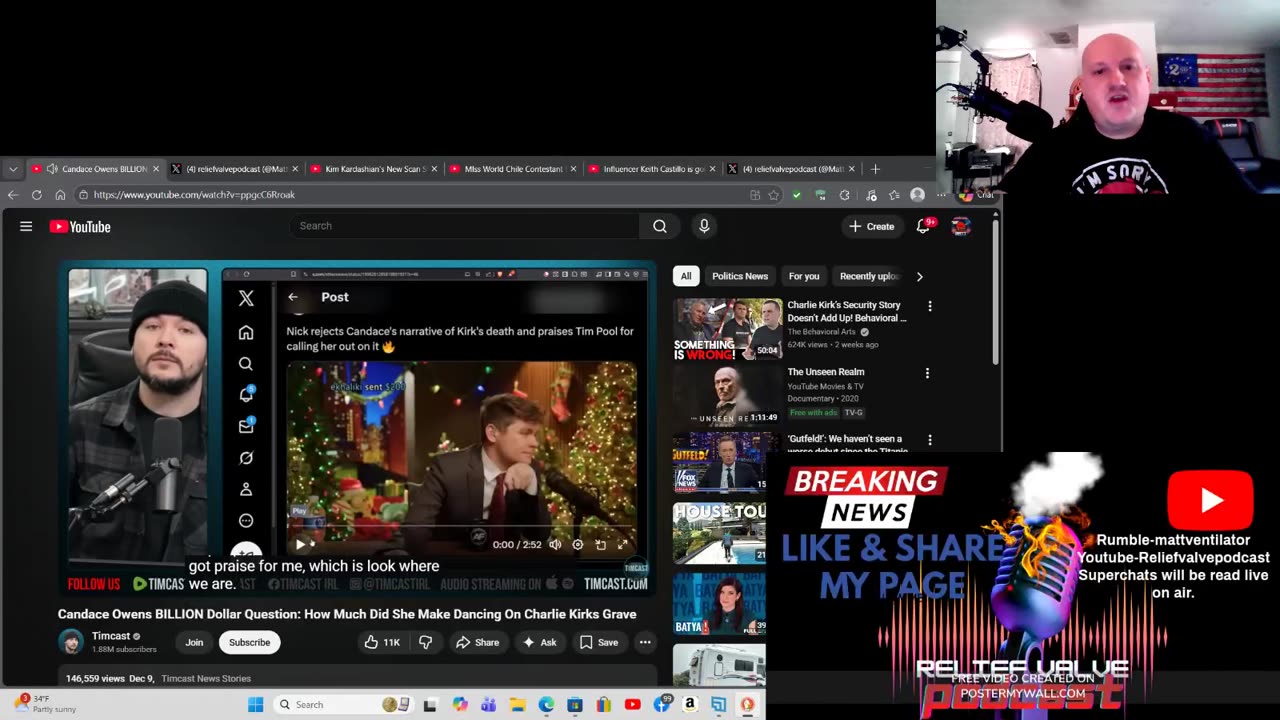Select the For you filter chip
Viewport: 1280px width, 720px height.
804,276
